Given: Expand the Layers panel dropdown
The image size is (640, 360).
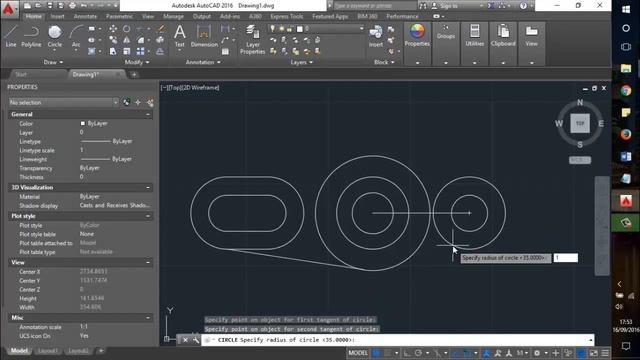Looking at the screenshot, I should [302, 62].
